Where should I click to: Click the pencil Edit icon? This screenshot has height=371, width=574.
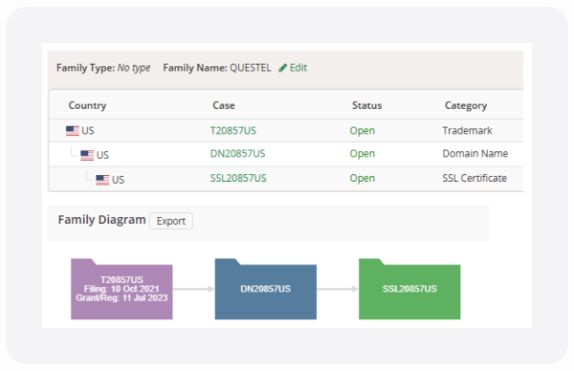point(282,68)
